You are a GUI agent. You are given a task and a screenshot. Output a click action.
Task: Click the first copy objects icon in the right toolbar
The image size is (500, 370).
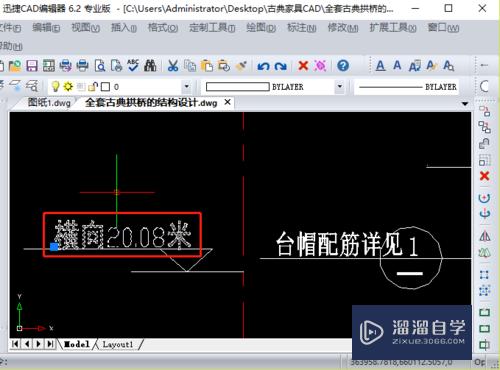point(485,111)
